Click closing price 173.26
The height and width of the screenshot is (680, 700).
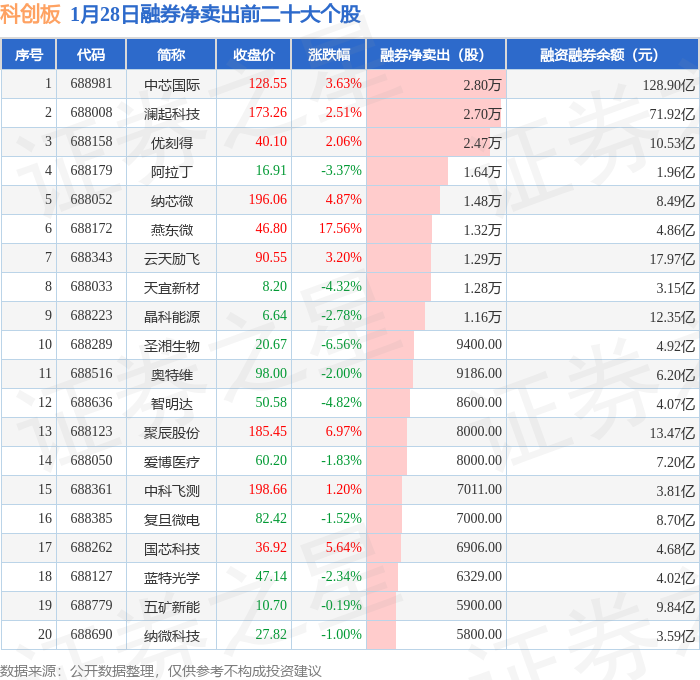click(x=267, y=113)
